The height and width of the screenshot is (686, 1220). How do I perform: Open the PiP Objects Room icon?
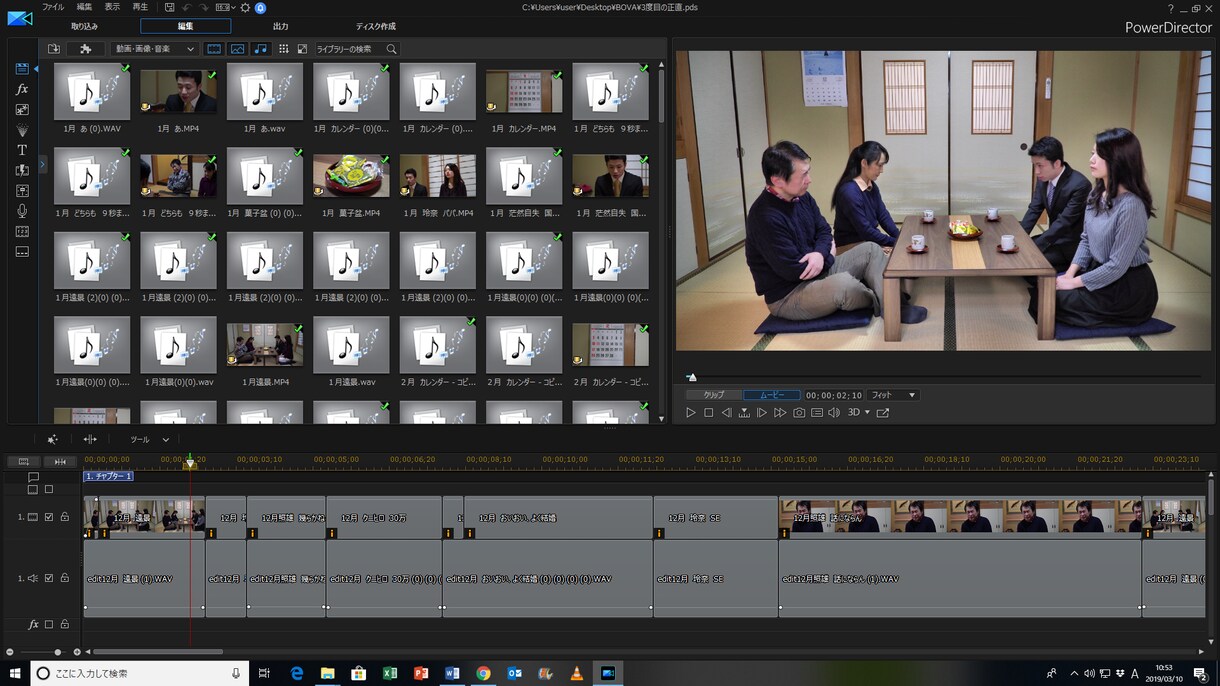pyautogui.click(x=22, y=110)
